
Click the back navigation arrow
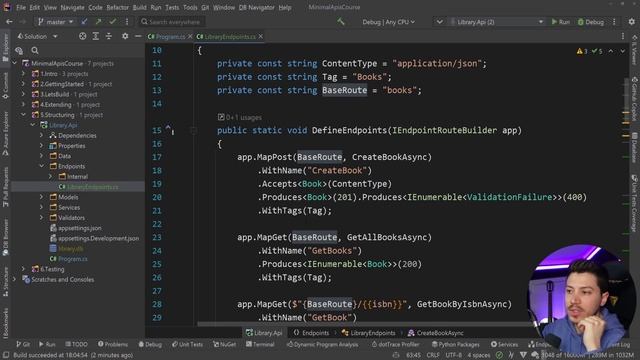pos(9,22)
